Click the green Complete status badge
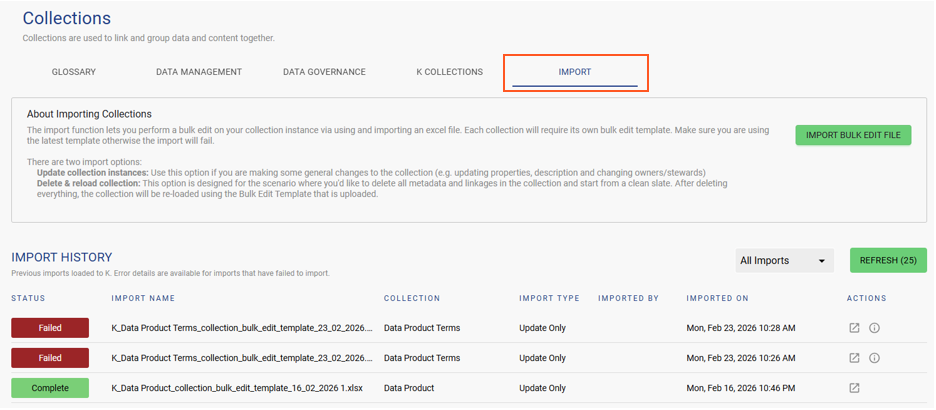Image resolution: width=936 pixels, height=410 pixels. tap(50, 388)
